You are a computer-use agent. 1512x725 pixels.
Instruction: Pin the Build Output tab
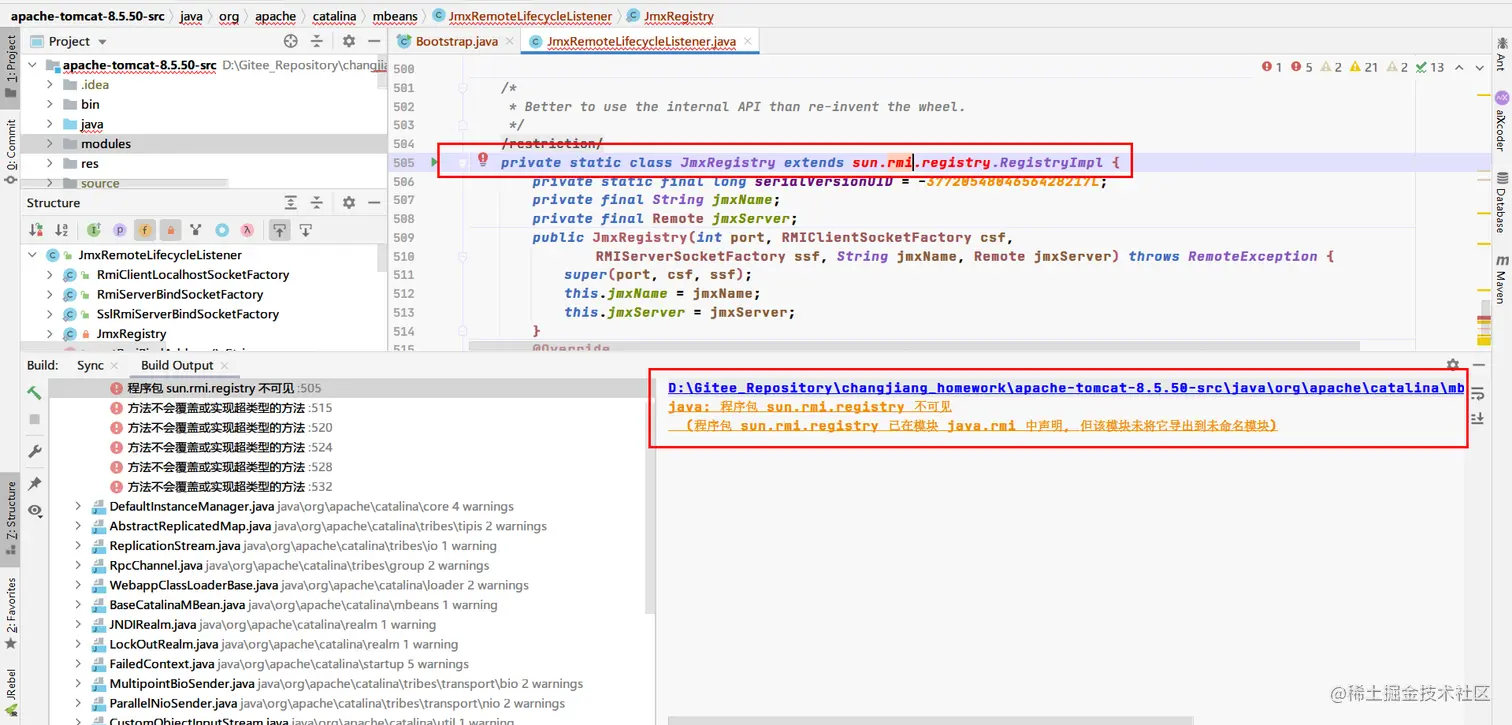pyautogui.click(x=35, y=484)
